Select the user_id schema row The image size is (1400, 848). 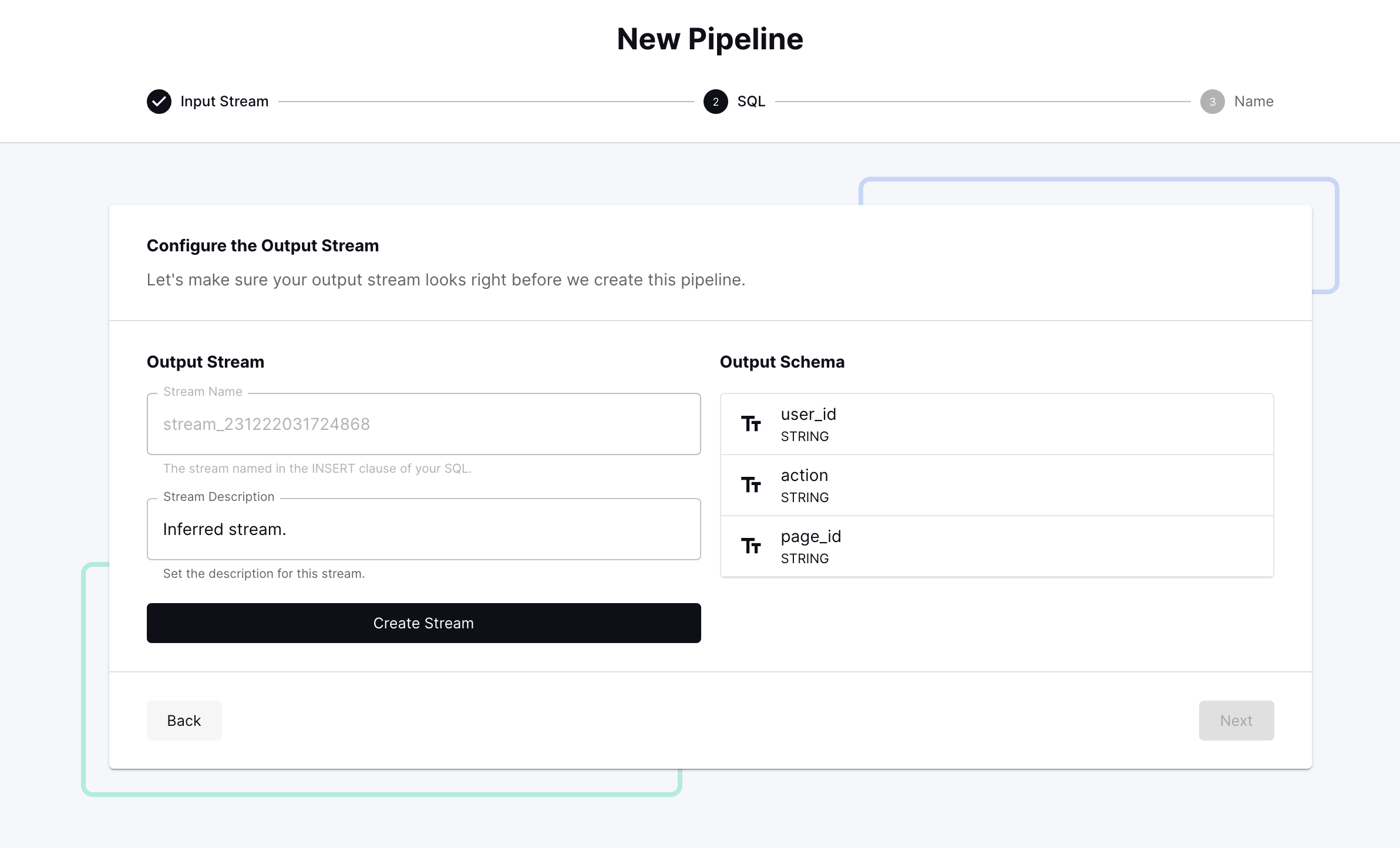pos(997,424)
